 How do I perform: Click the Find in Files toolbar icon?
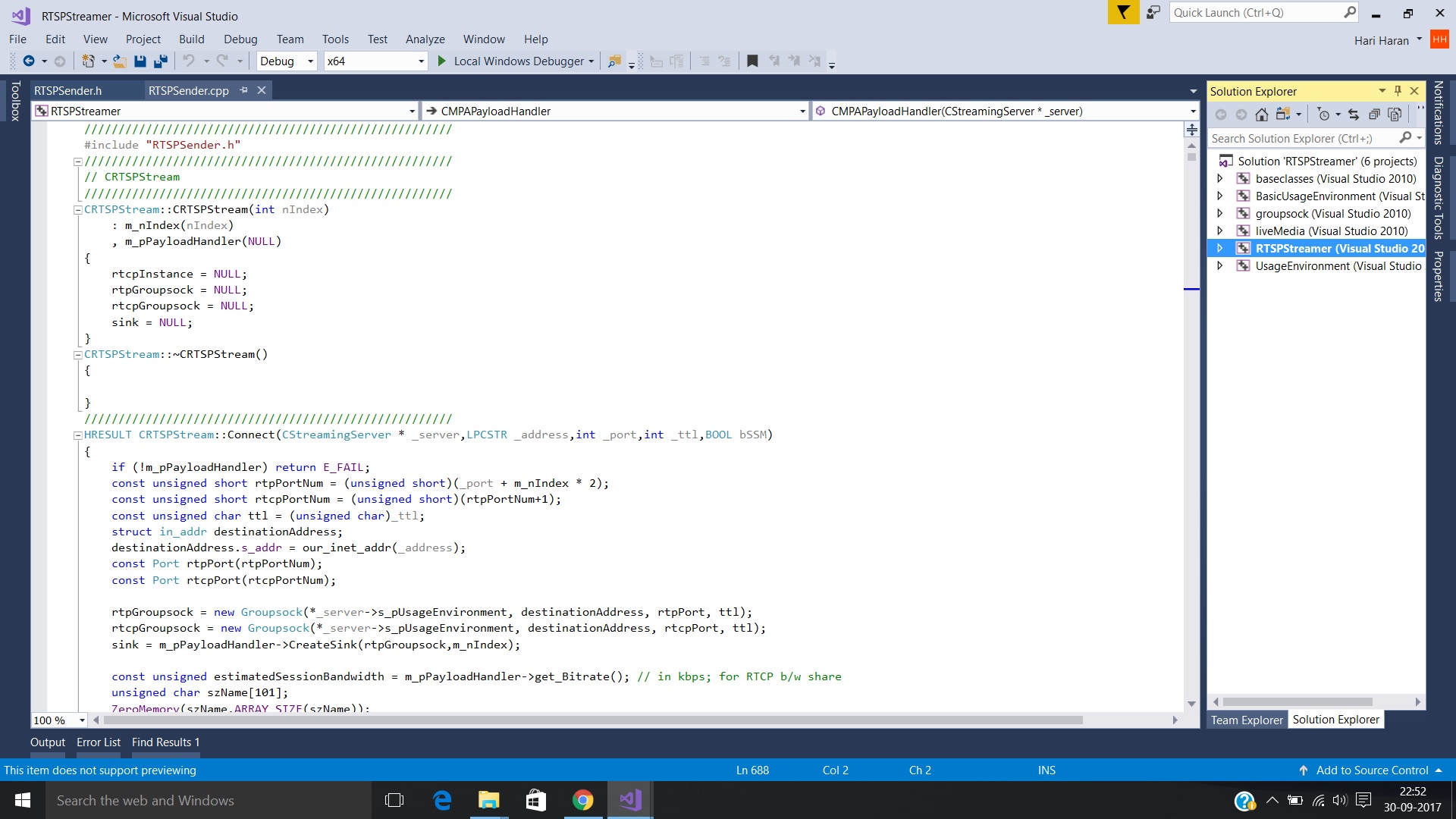coord(614,61)
